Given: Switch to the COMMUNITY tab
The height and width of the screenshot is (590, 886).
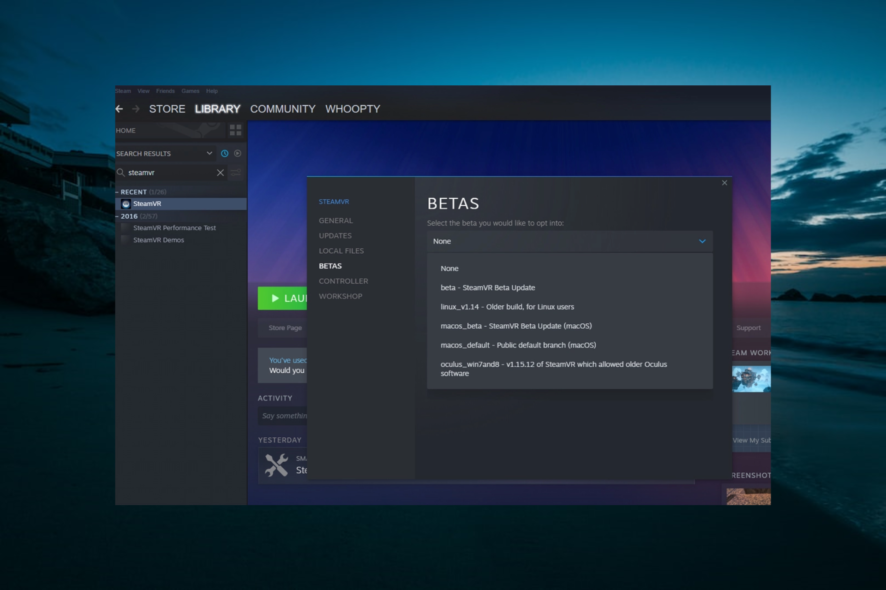Looking at the screenshot, I should pyautogui.click(x=283, y=108).
